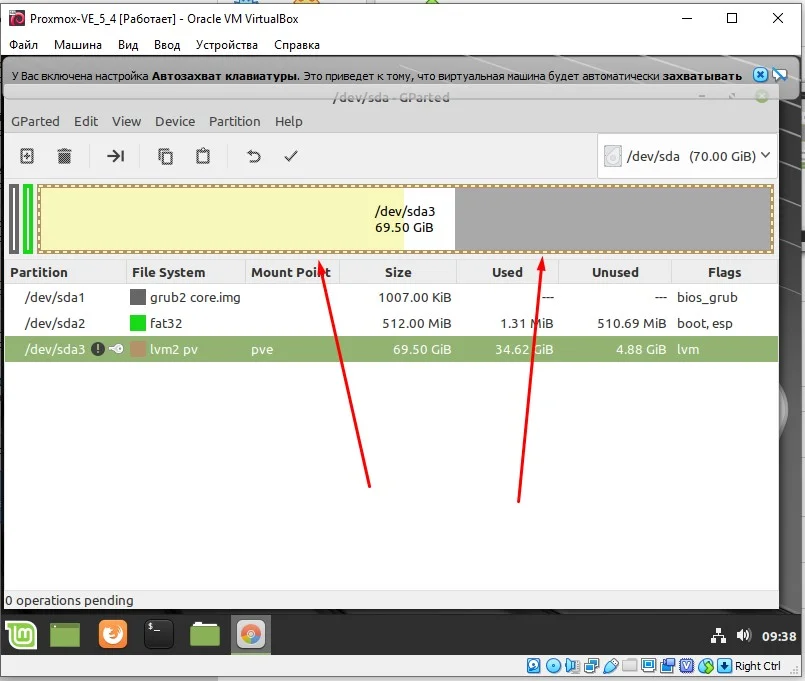The image size is (805, 681).
Task: Open the Edit menu
Action: (x=86, y=122)
